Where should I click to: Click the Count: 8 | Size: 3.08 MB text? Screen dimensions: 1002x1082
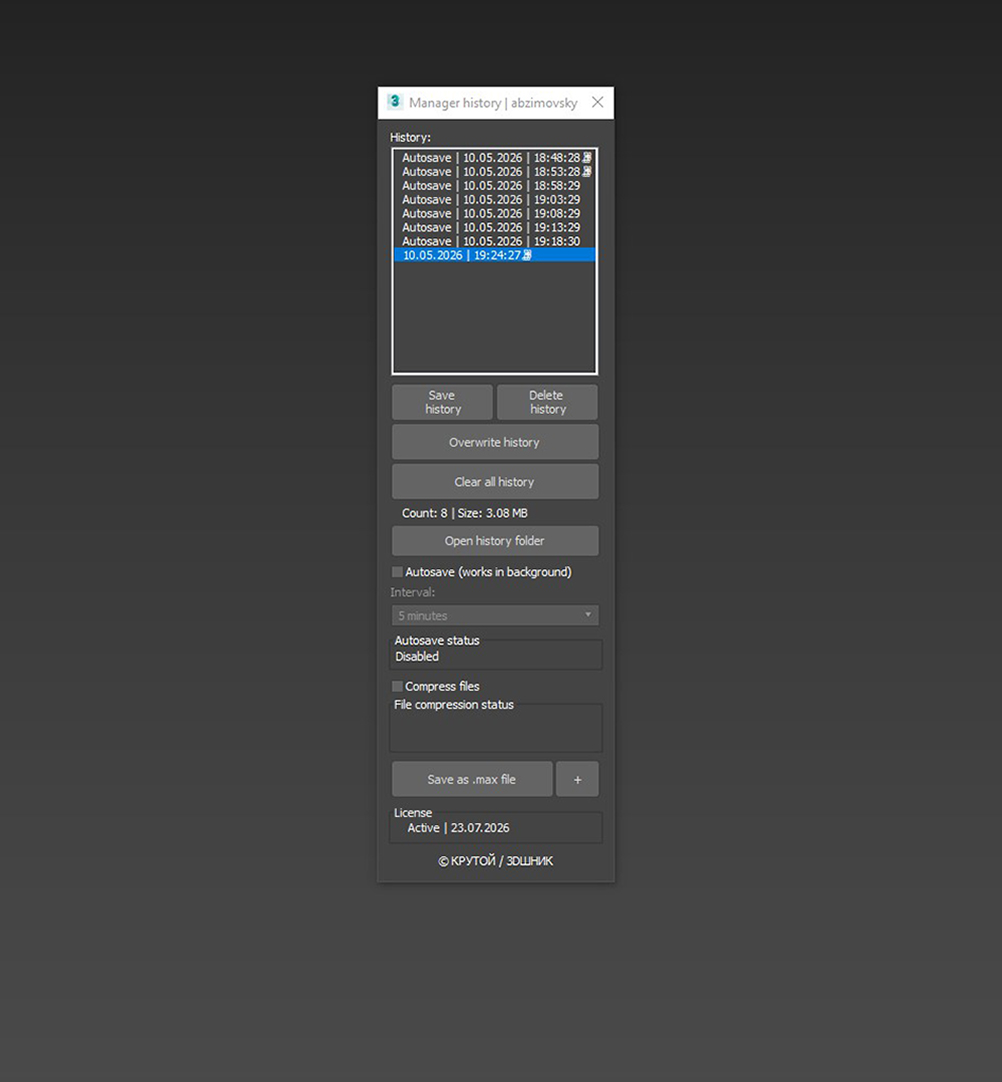(x=464, y=513)
